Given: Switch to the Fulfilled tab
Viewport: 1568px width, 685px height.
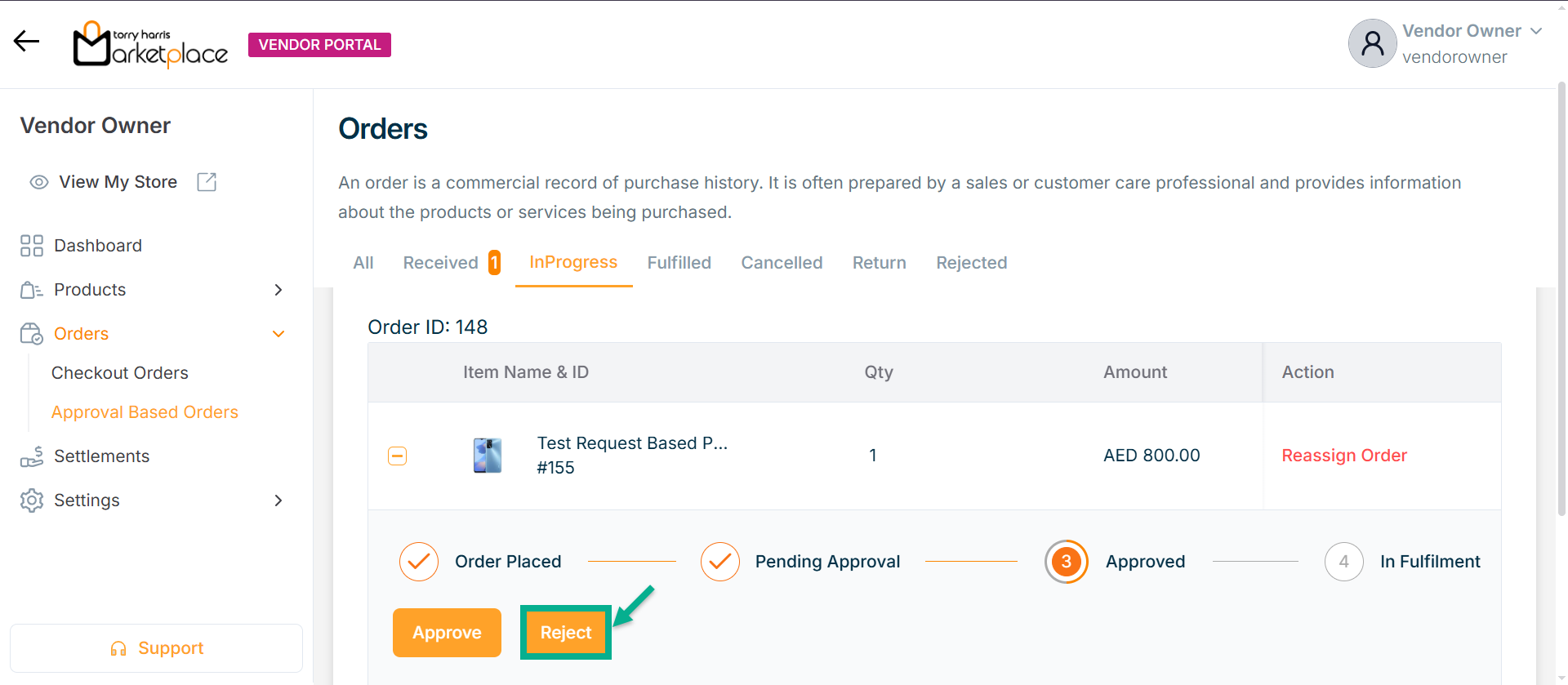Looking at the screenshot, I should coord(679,263).
